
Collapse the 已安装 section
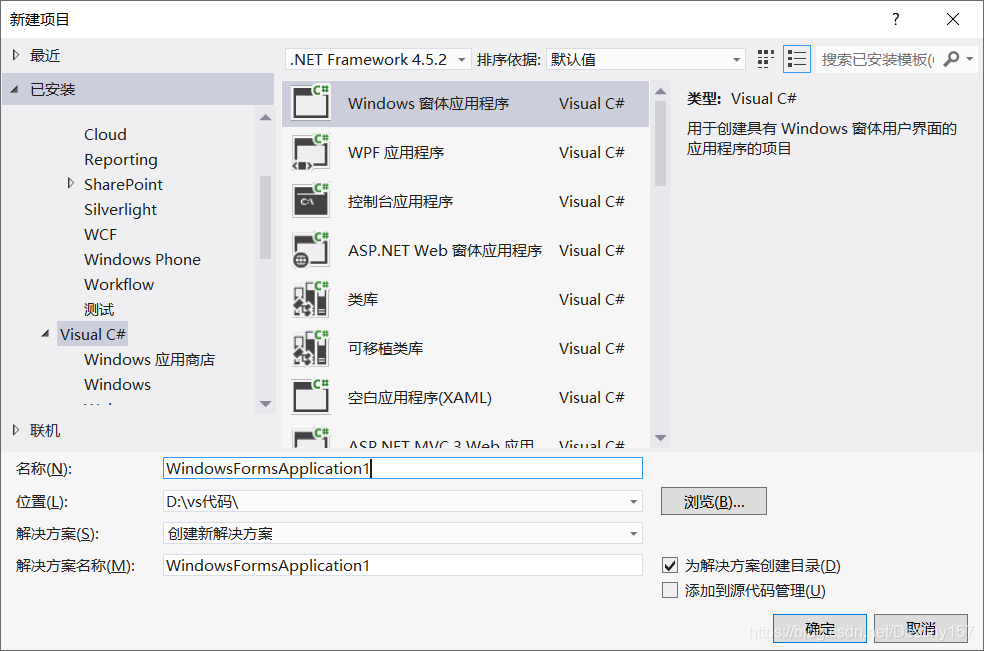coord(14,89)
